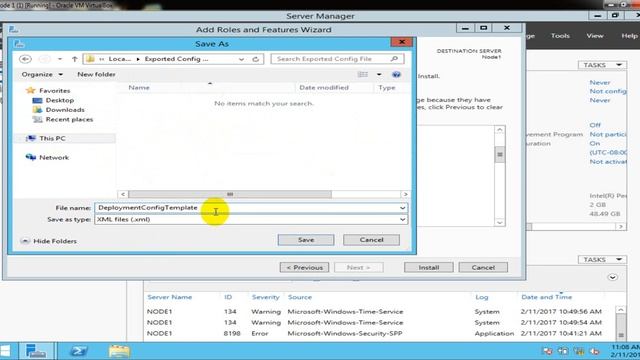
Task: Open the Save as type XML files dropdown
Action: pos(251,220)
